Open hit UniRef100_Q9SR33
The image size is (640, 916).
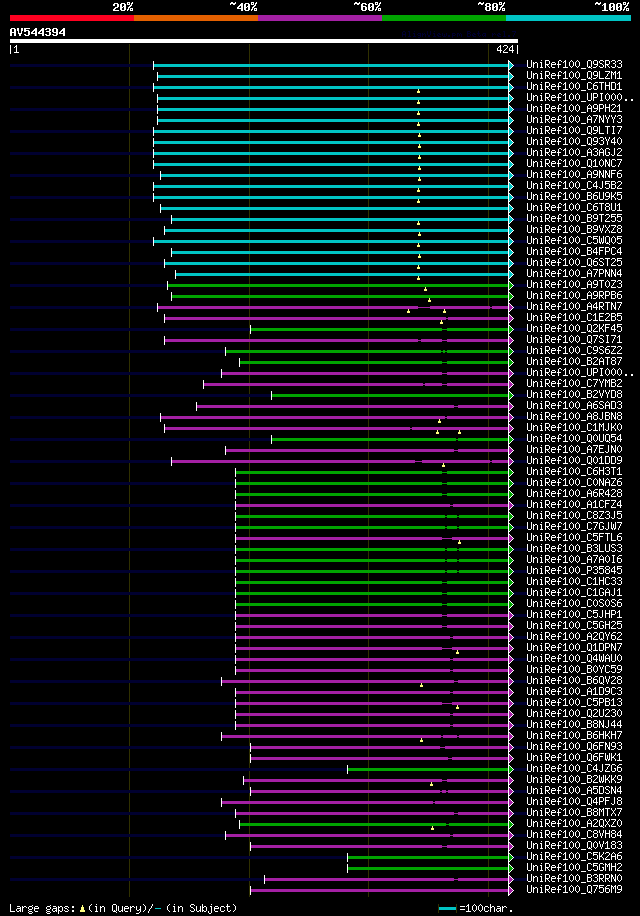point(574,65)
